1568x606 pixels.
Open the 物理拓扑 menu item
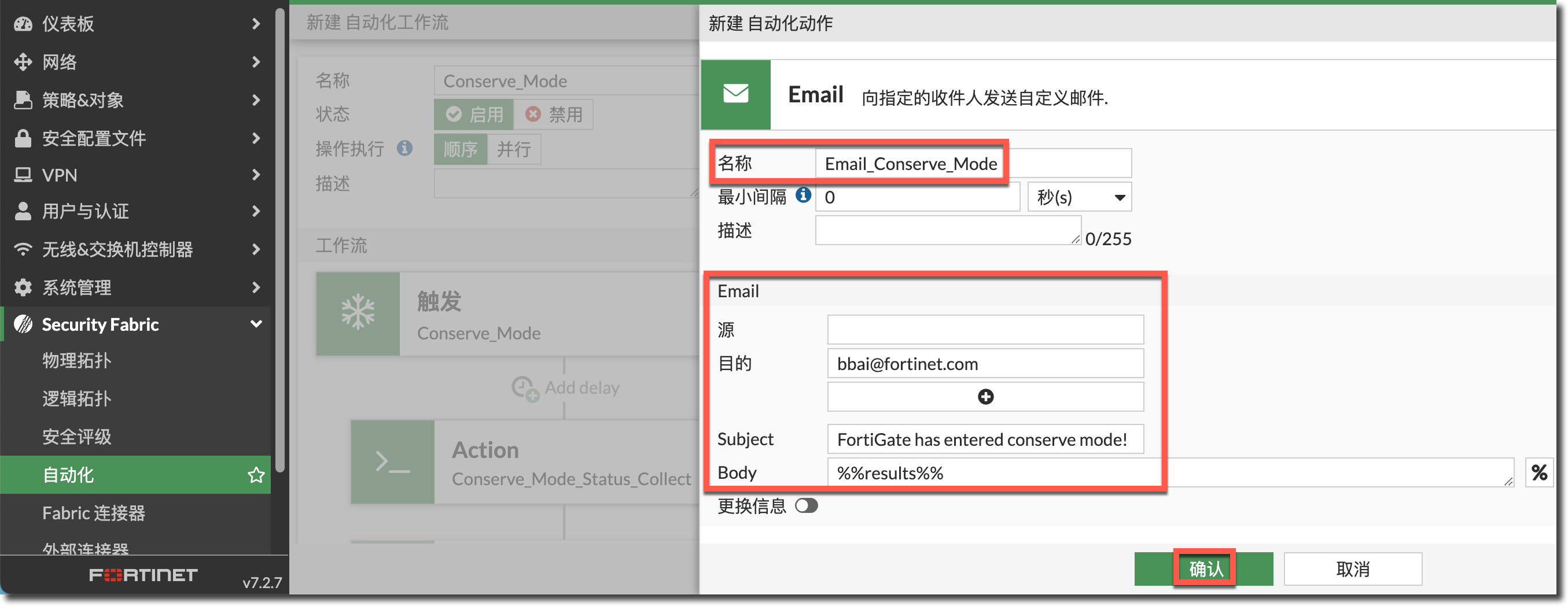tap(77, 360)
